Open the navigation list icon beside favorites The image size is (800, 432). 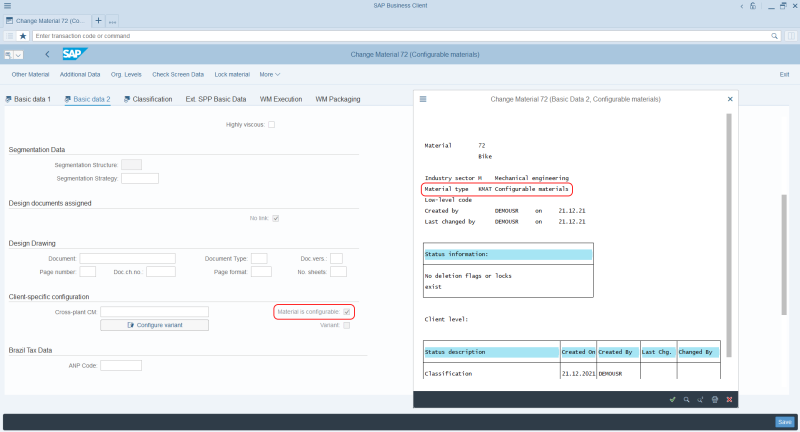coord(10,36)
